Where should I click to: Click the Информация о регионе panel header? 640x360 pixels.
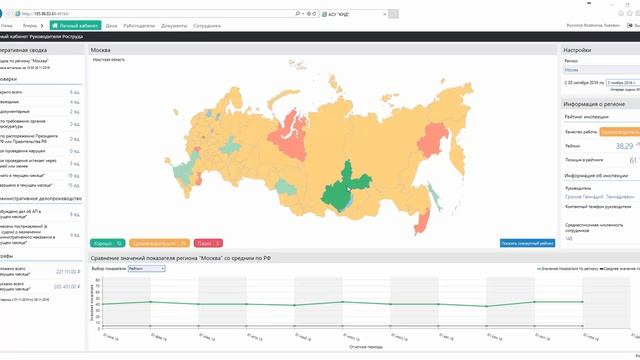click(x=601, y=104)
